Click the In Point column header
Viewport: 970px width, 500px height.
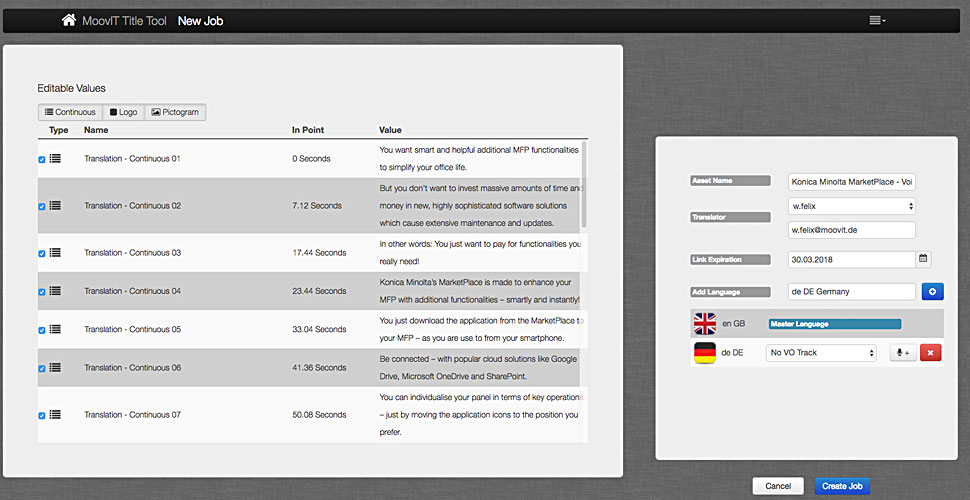pyautogui.click(x=308, y=130)
